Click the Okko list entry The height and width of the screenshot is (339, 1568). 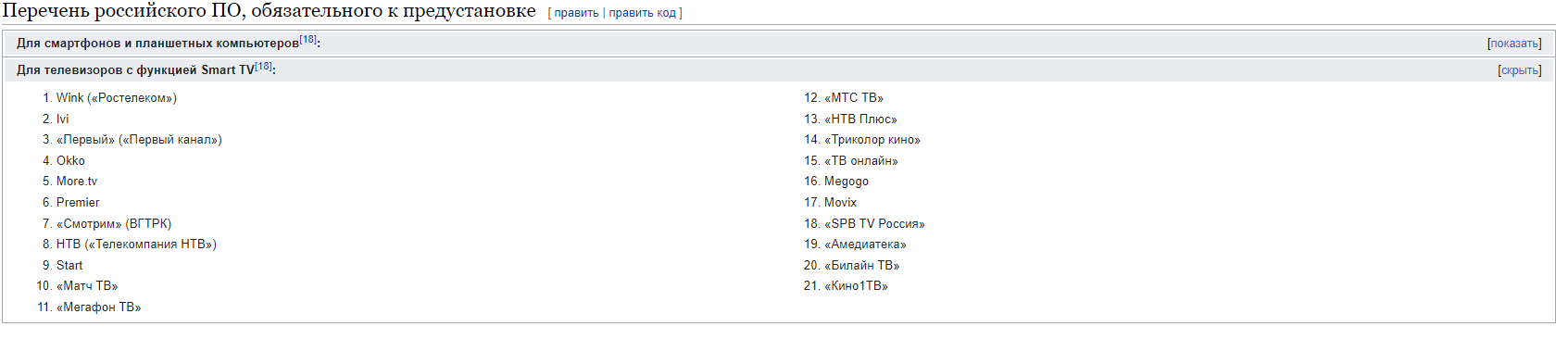point(70,160)
